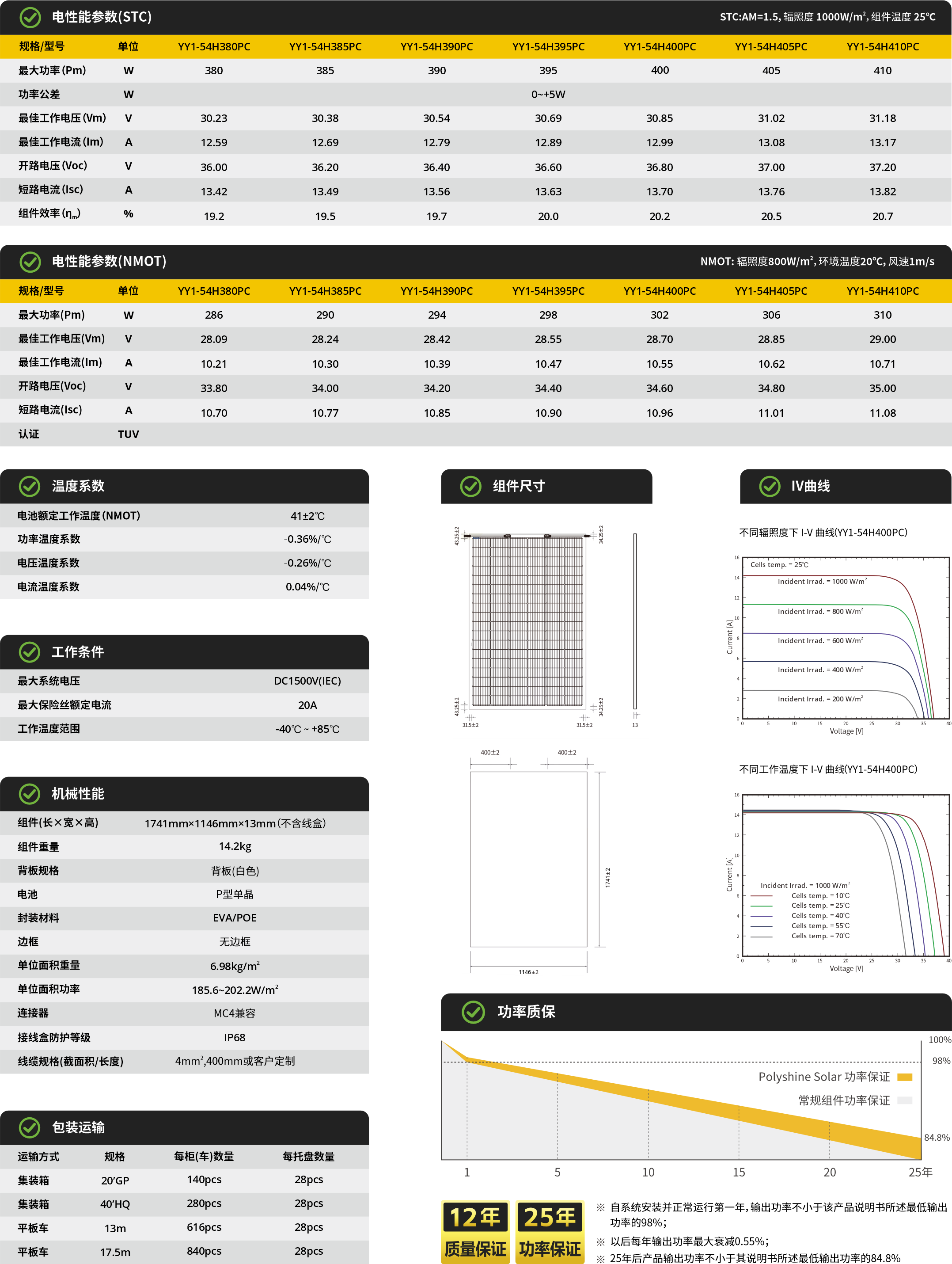This screenshot has height=1264, width=952.
Task: Select the STC column header YY1-54H380PC
Action: [214, 47]
